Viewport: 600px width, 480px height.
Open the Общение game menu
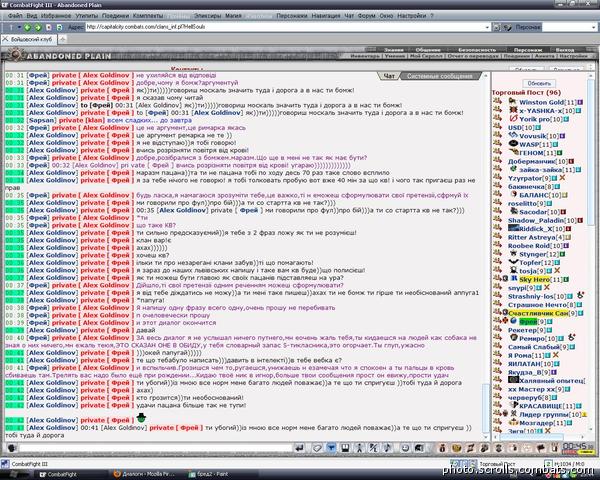(x=428, y=50)
